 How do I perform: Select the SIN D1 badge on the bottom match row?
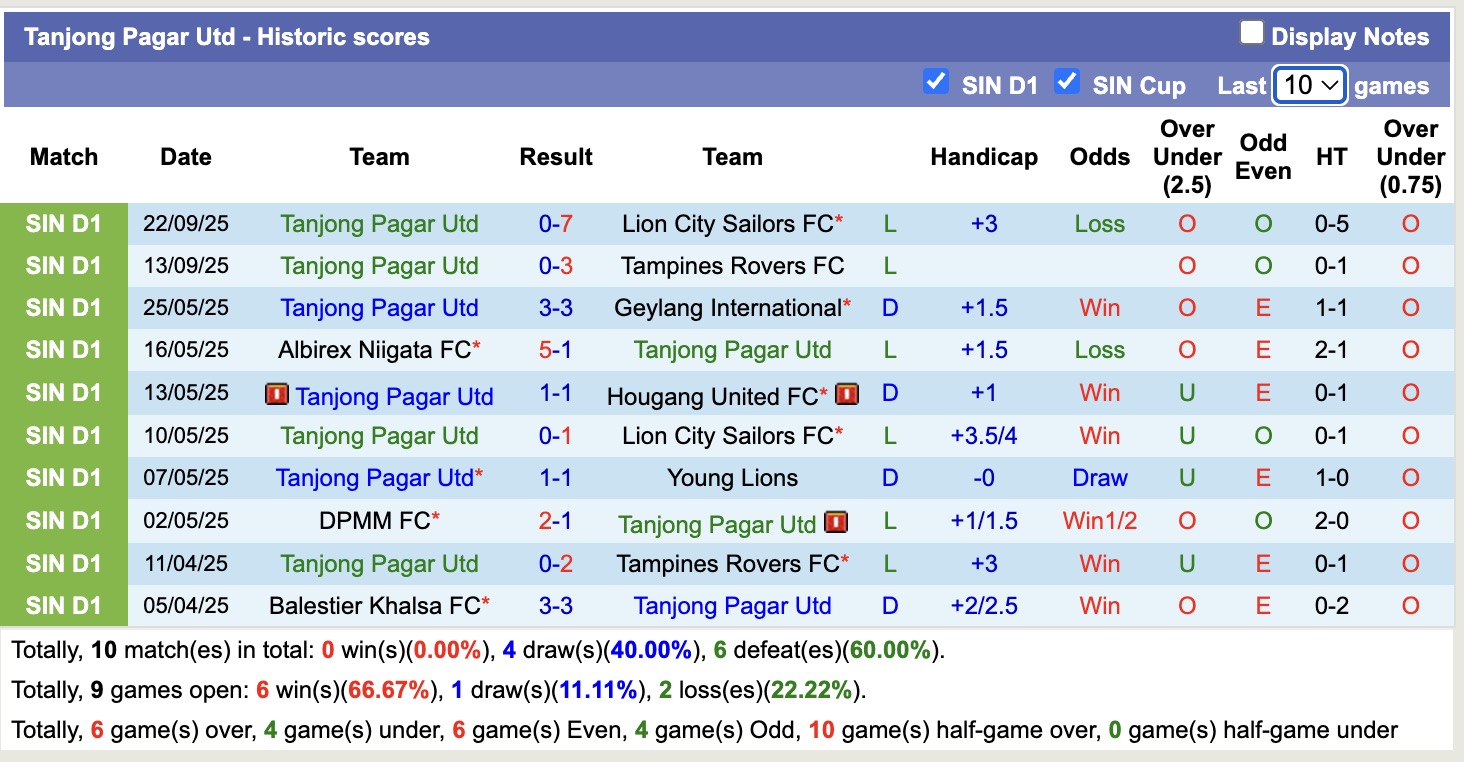point(64,605)
